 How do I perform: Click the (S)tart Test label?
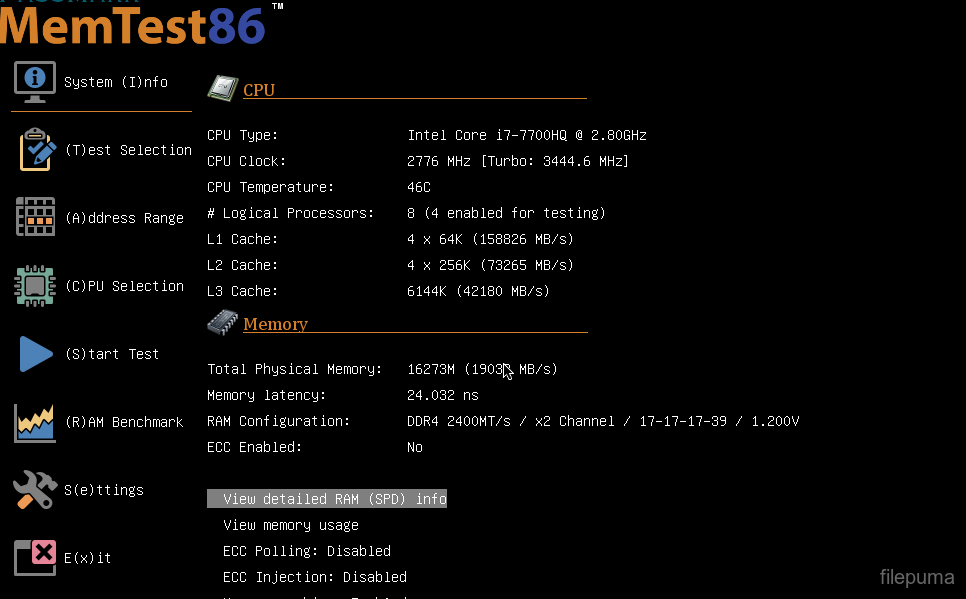point(111,354)
